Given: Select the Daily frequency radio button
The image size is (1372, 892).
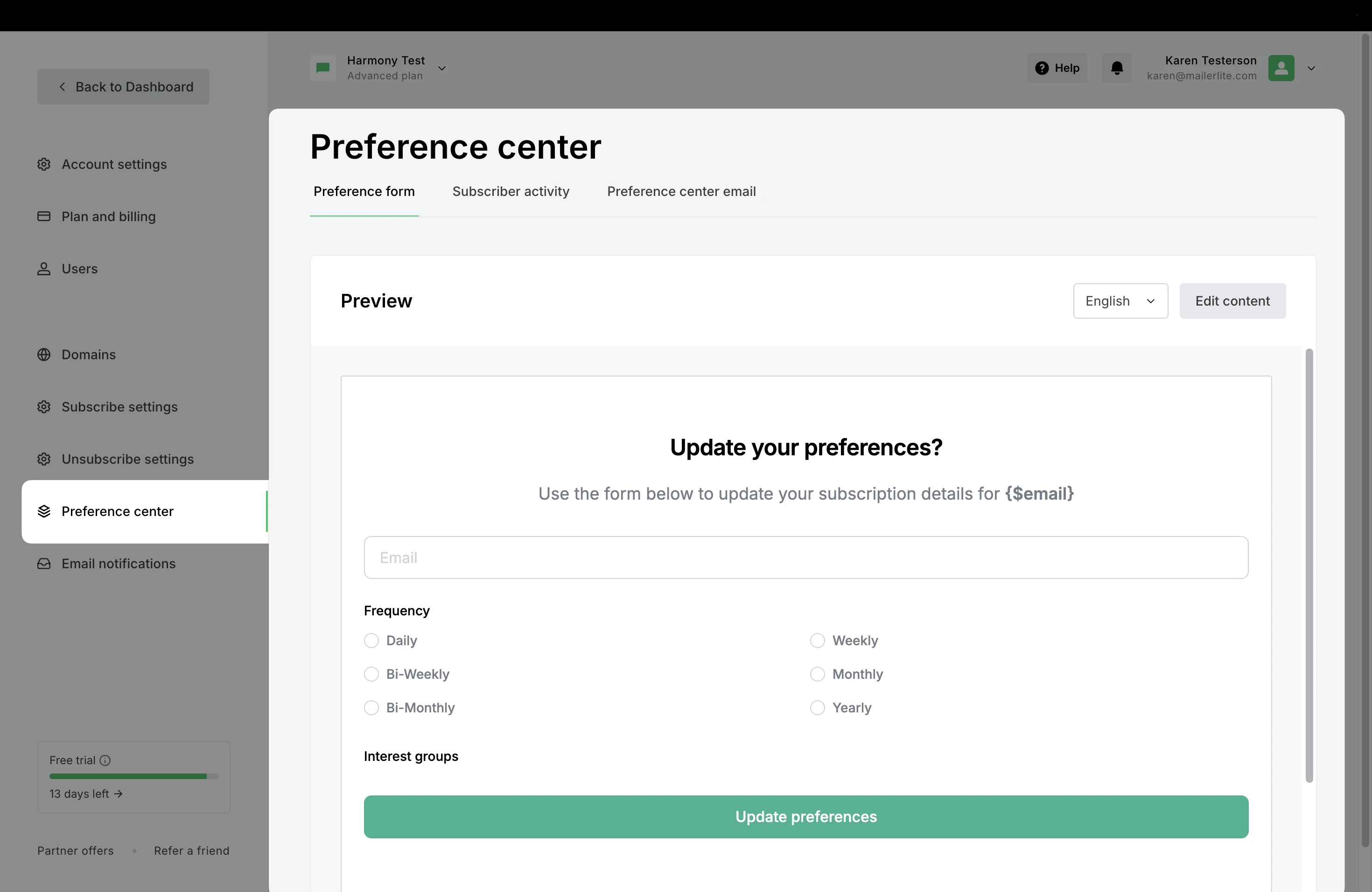Looking at the screenshot, I should [x=371, y=640].
